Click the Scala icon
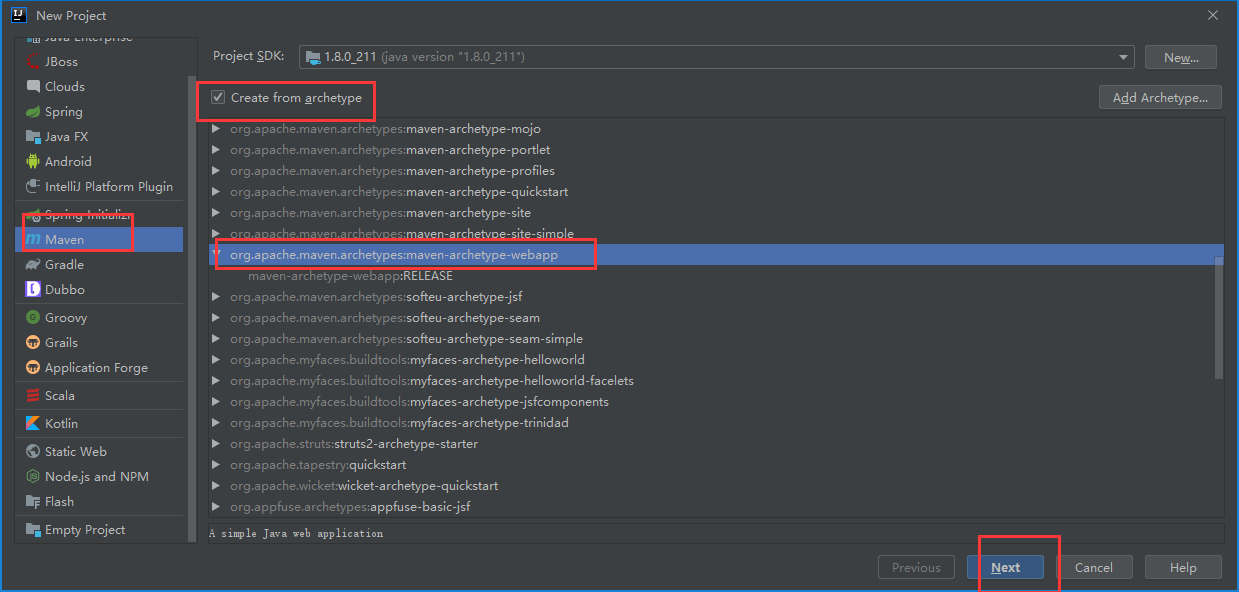Viewport: 1239px width, 592px height. coord(34,395)
